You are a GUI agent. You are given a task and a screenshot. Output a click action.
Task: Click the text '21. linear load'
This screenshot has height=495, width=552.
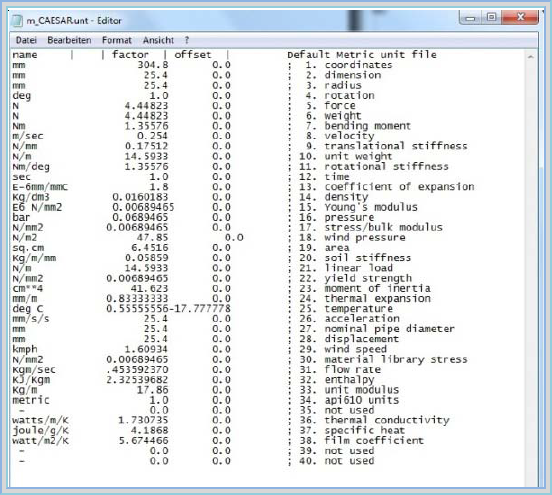click(346, 268)
